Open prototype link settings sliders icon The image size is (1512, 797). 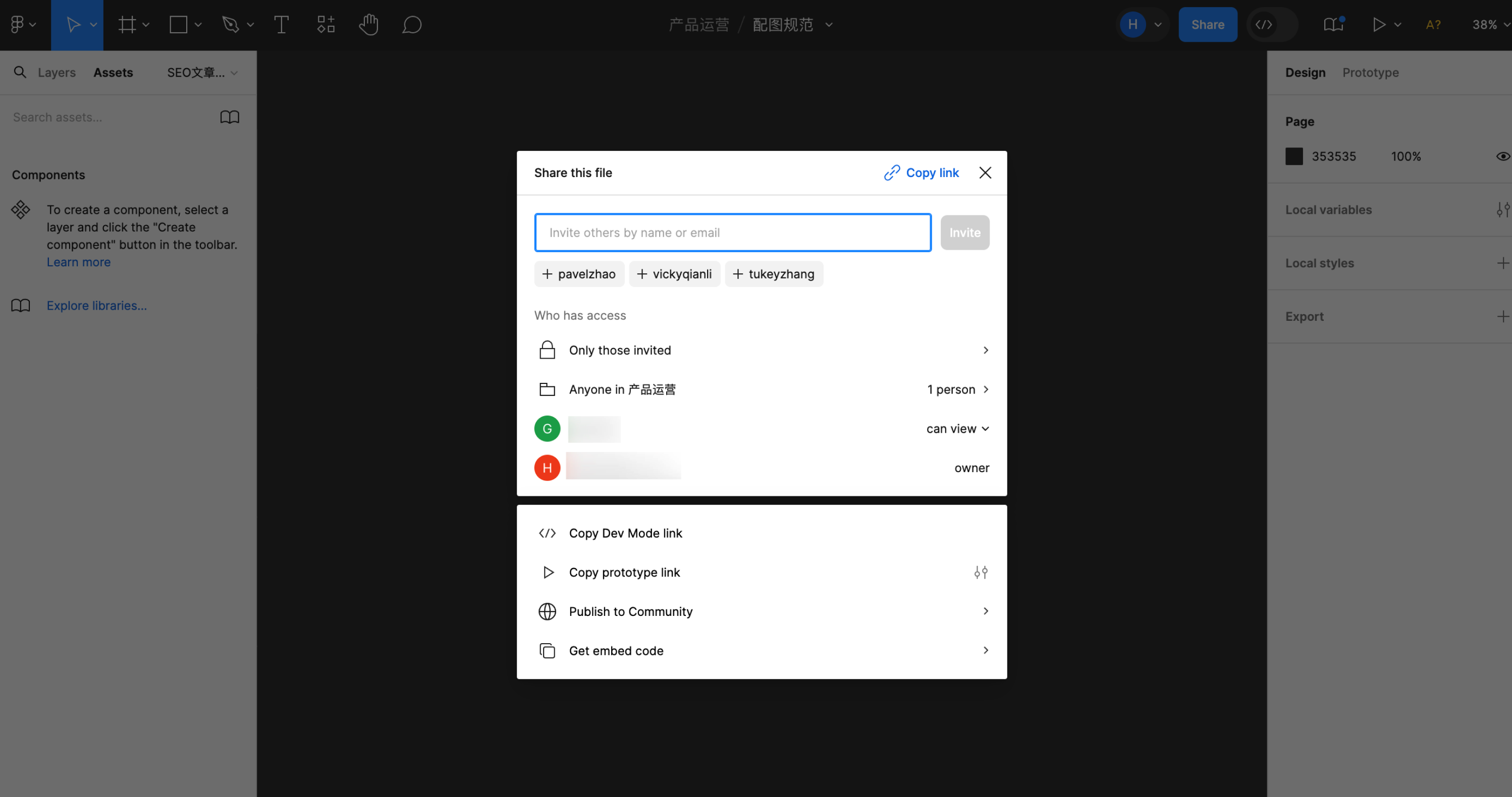(x=981, y=573)
